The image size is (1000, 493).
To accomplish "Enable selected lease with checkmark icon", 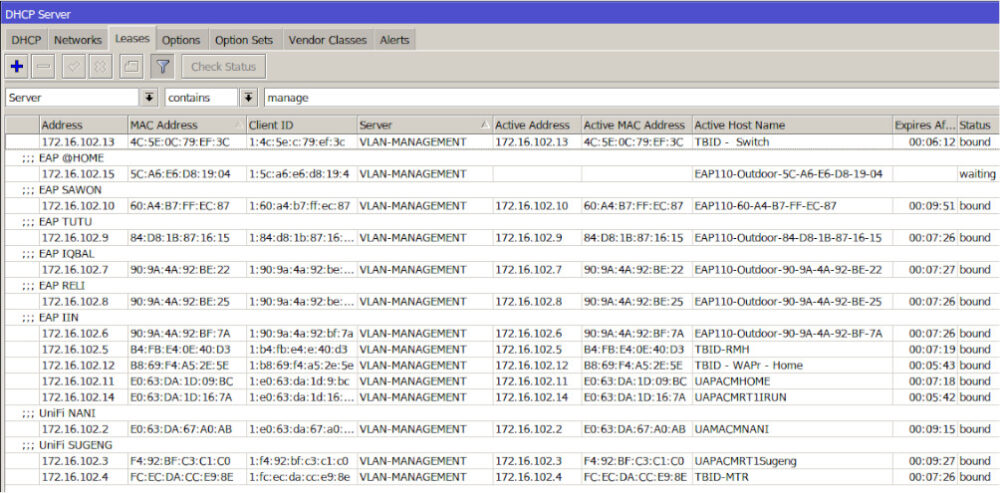I will pos(73,66).
